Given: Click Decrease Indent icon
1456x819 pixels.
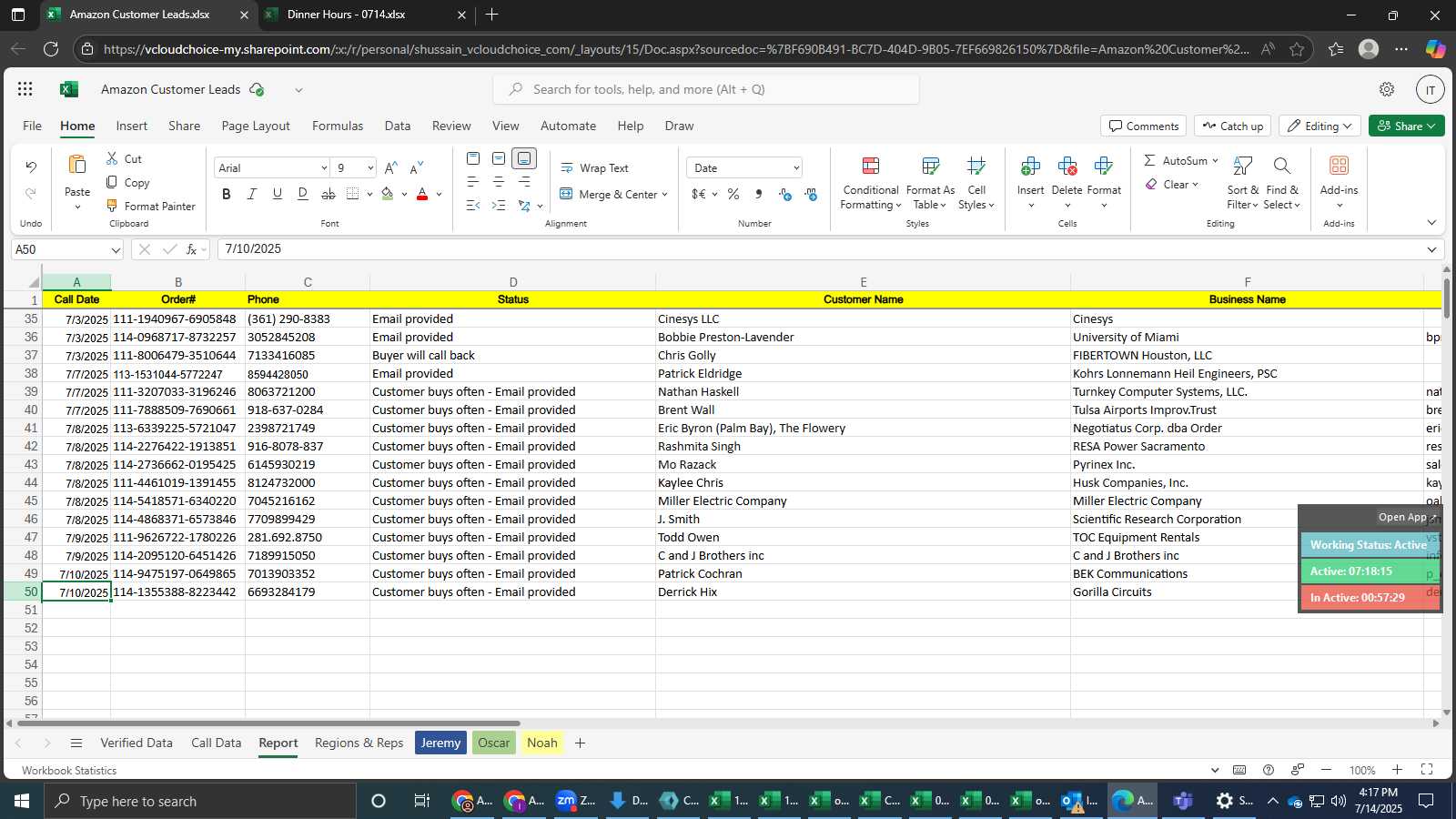Looking at the screenshot, I should 473,206.
